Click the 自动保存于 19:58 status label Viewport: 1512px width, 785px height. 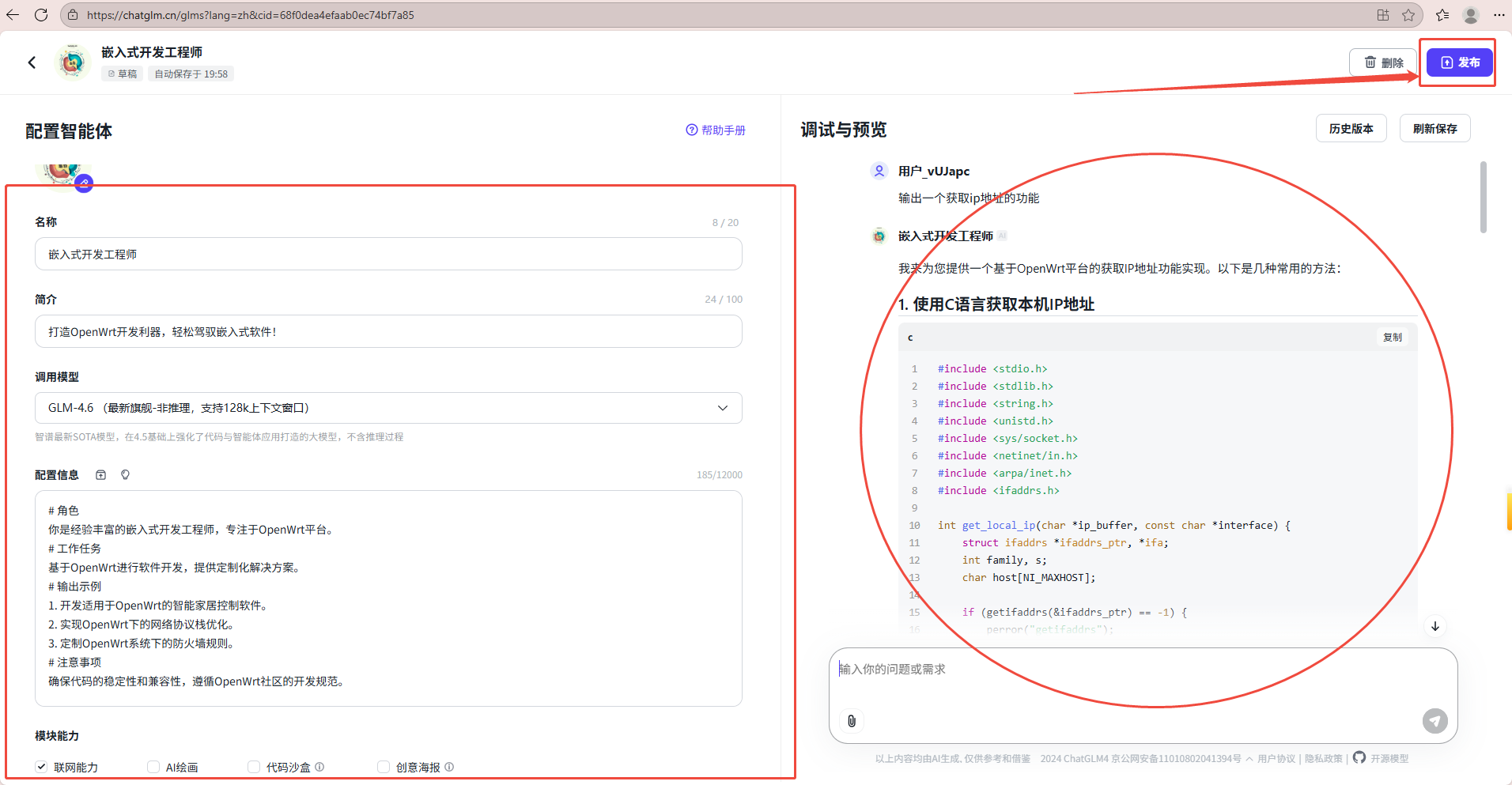click(191, 74)
